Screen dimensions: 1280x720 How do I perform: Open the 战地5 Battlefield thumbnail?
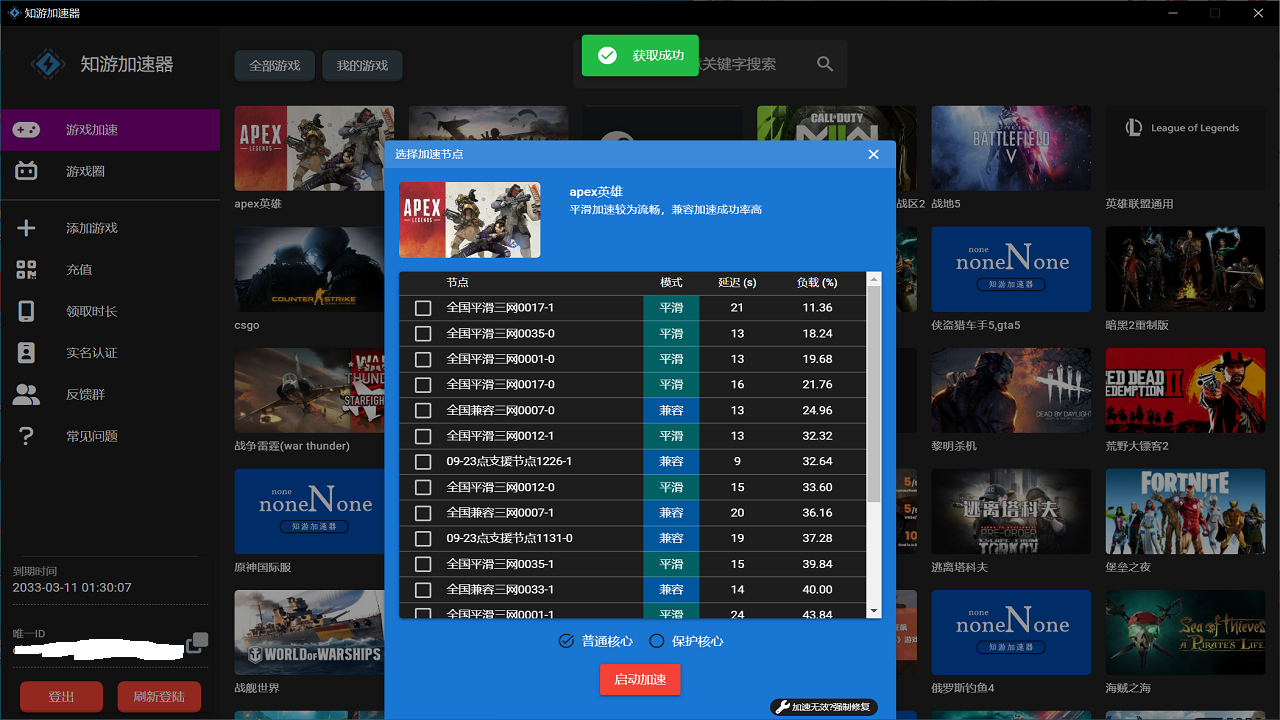[1011, 148]
